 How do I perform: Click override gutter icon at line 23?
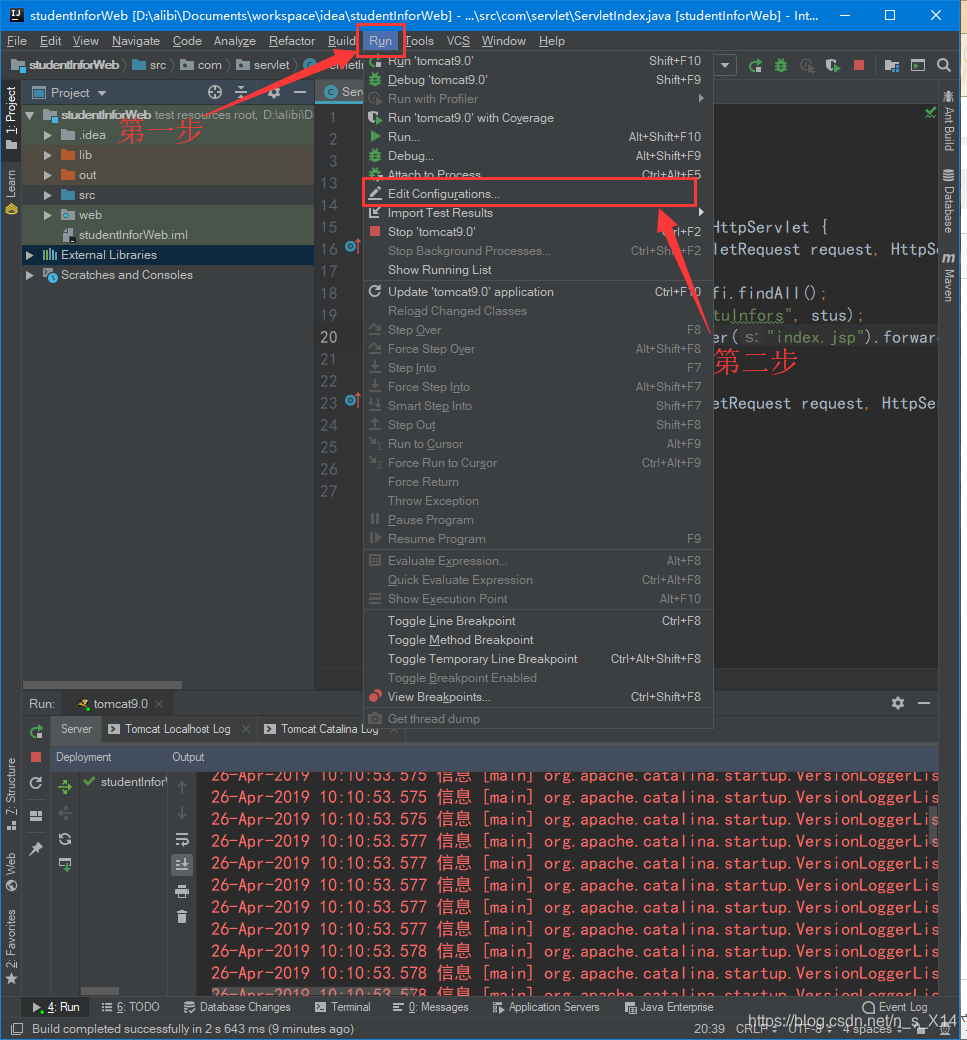353,401
